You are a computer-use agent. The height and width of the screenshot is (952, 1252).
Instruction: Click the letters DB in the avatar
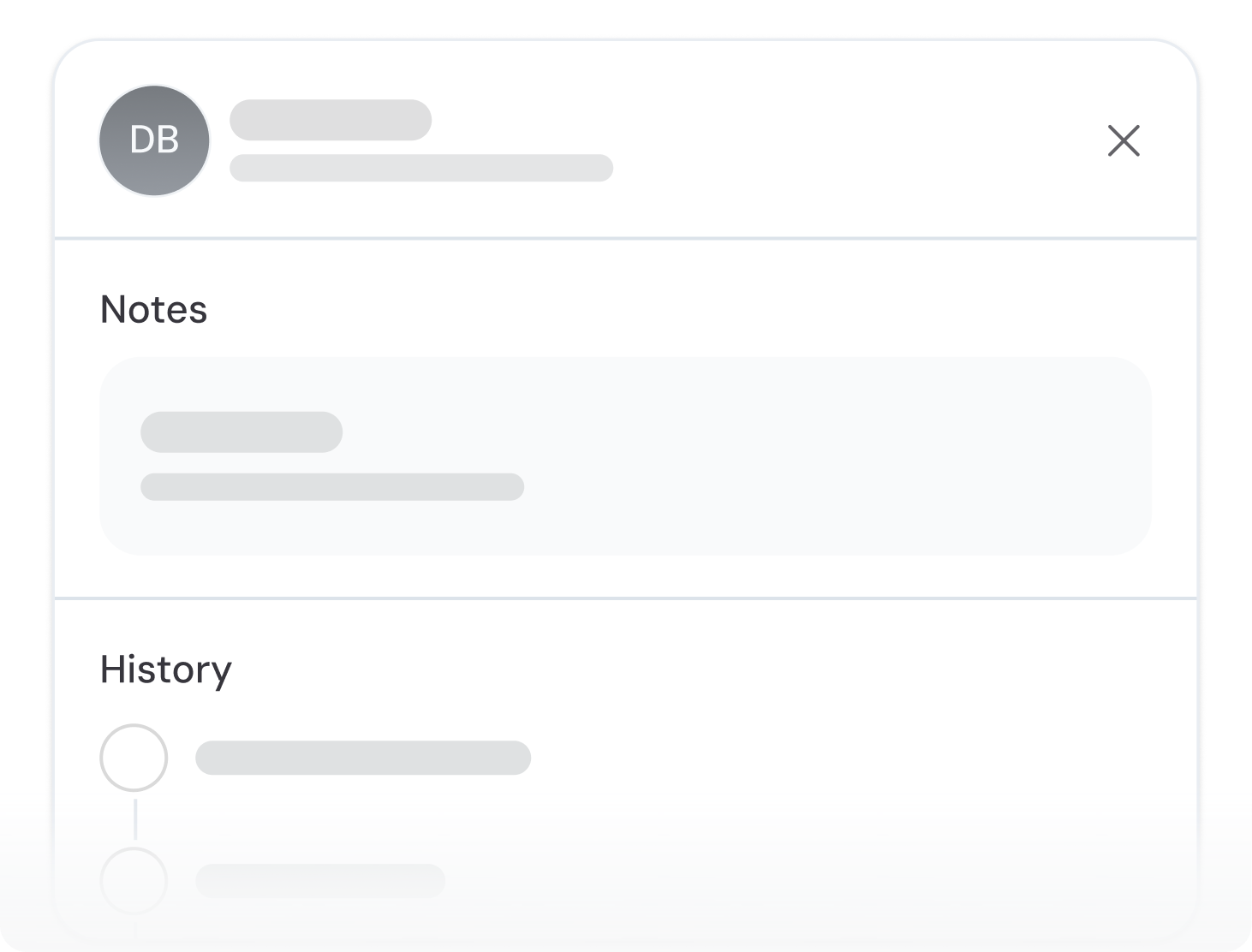(x=154, y=140)
